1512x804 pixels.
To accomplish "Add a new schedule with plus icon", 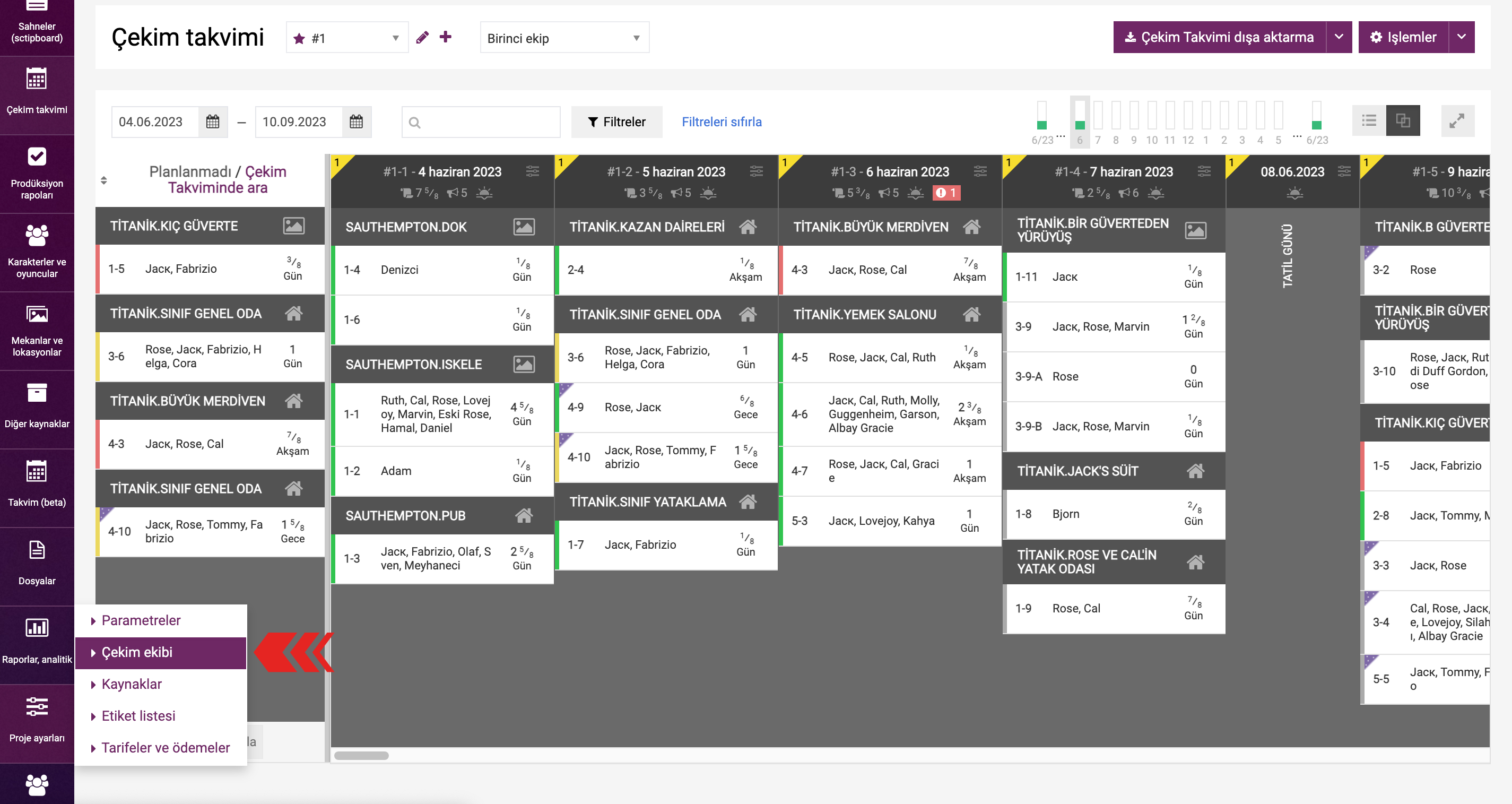I will (446, 37).
